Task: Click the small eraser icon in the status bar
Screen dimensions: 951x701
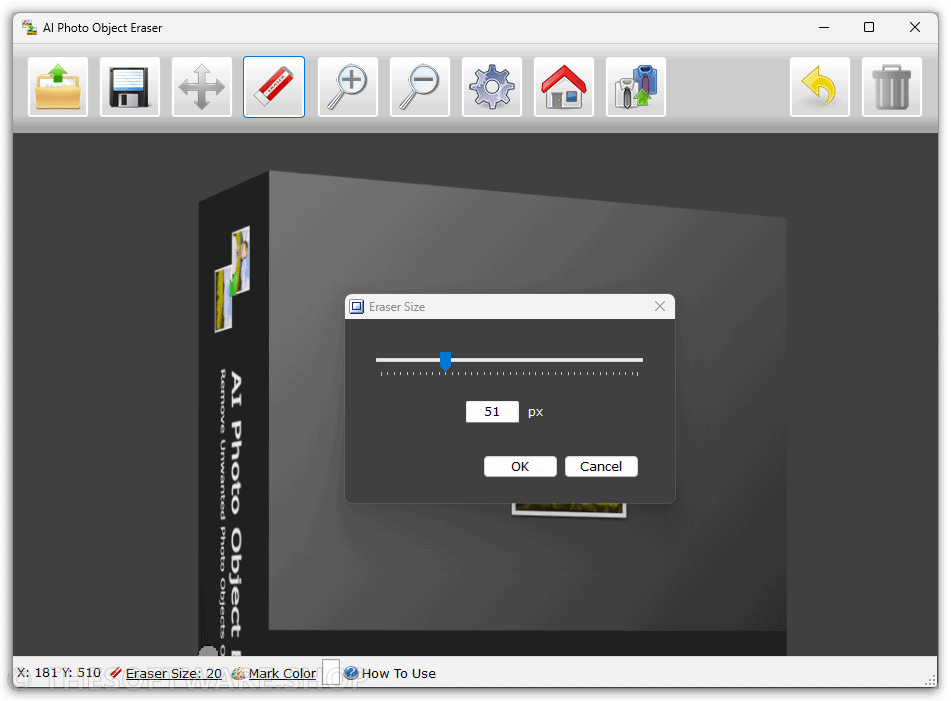Action: tap(115, 673)
